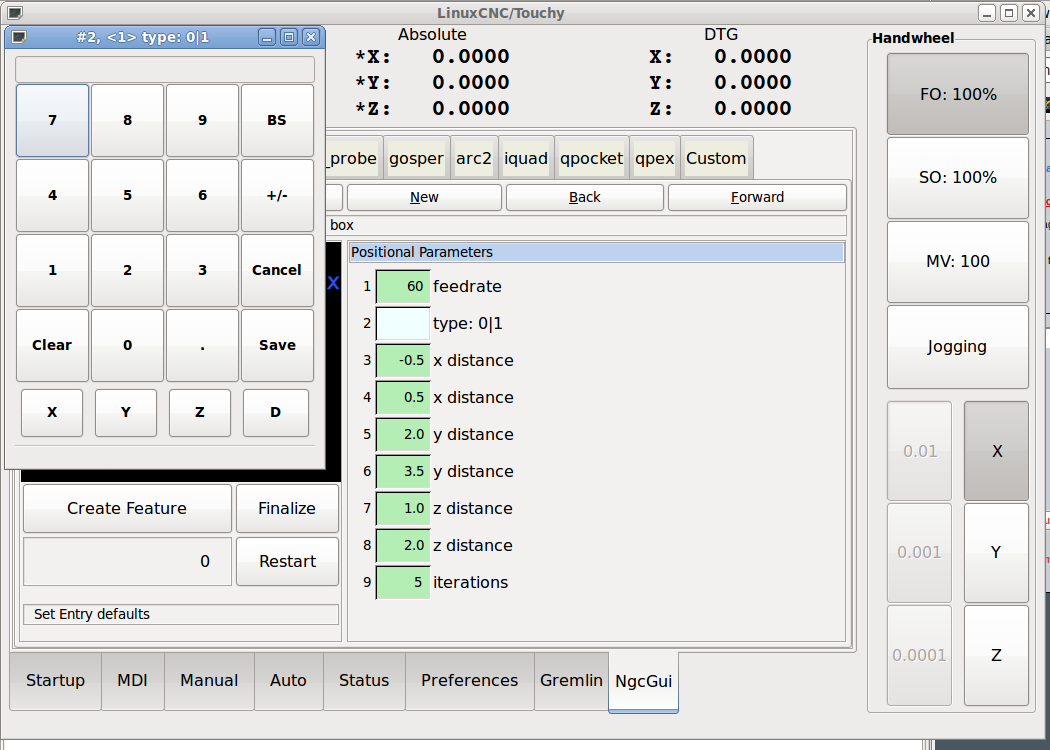Tap keypad digit 8
The image size is (1050, 750).
(x=127, y=121)
